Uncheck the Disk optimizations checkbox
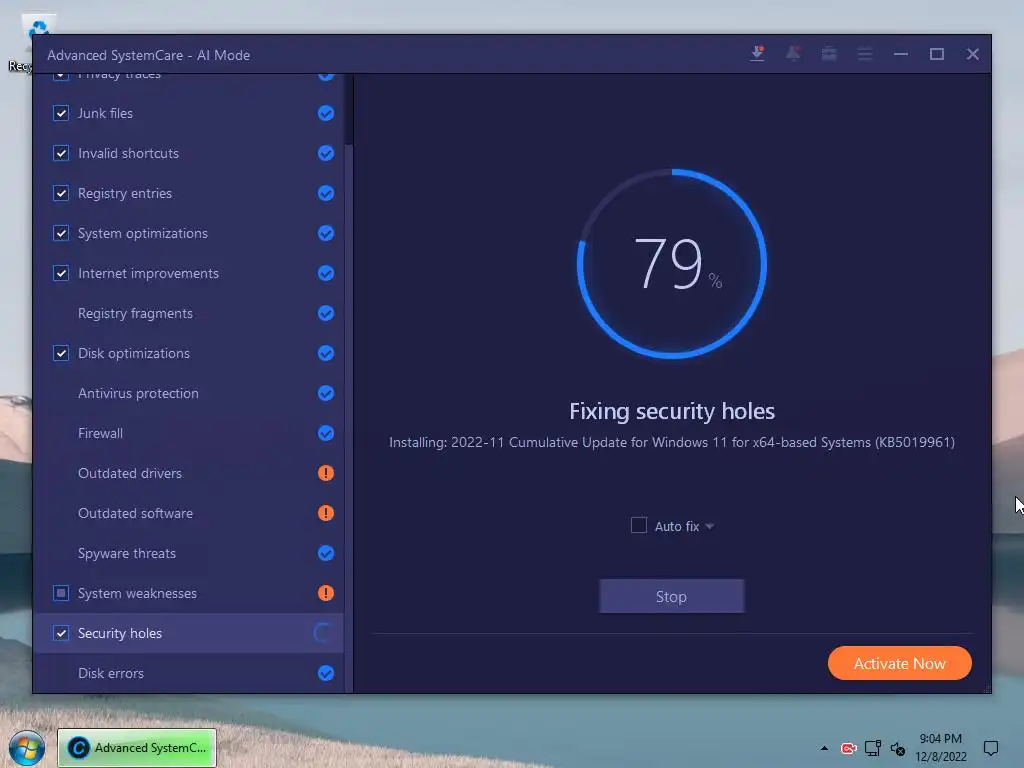Image resolution: width=1024 pixels, height=768 pixels. 61,353
